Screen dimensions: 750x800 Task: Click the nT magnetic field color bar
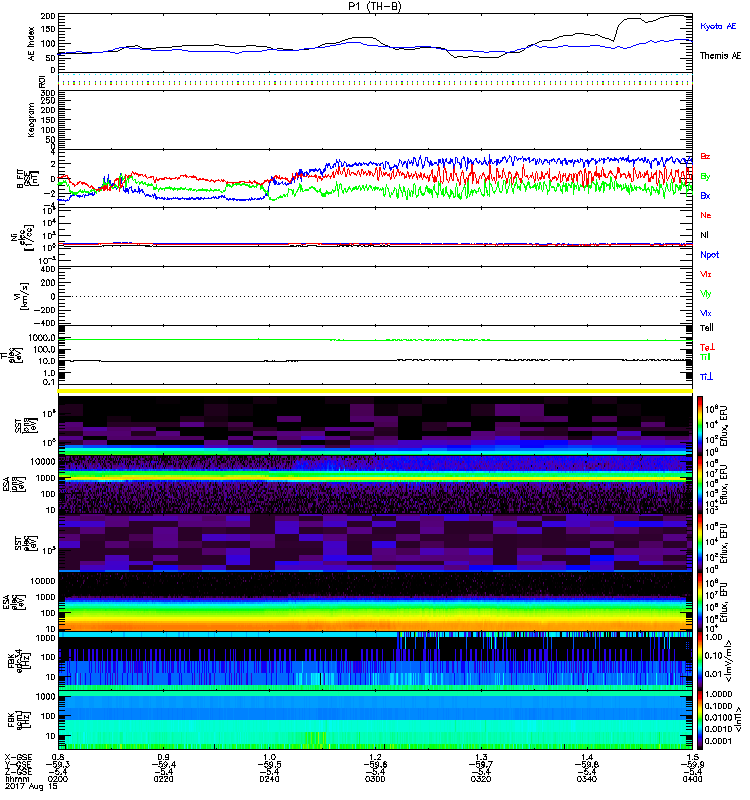[700, 720]
